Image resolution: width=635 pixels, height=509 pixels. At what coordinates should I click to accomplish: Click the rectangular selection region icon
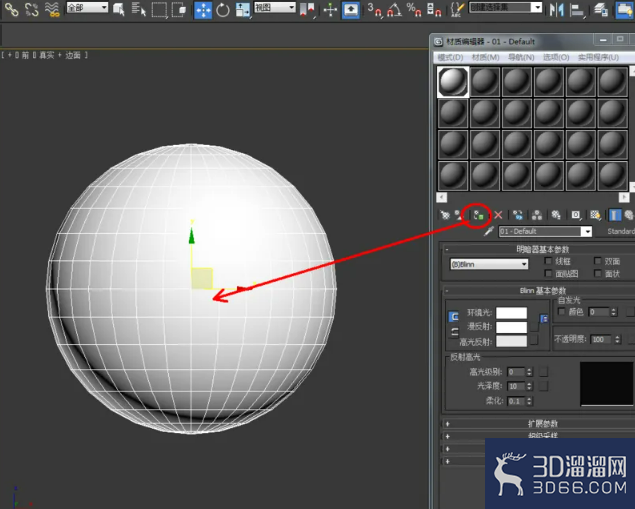tap(159, 10)
